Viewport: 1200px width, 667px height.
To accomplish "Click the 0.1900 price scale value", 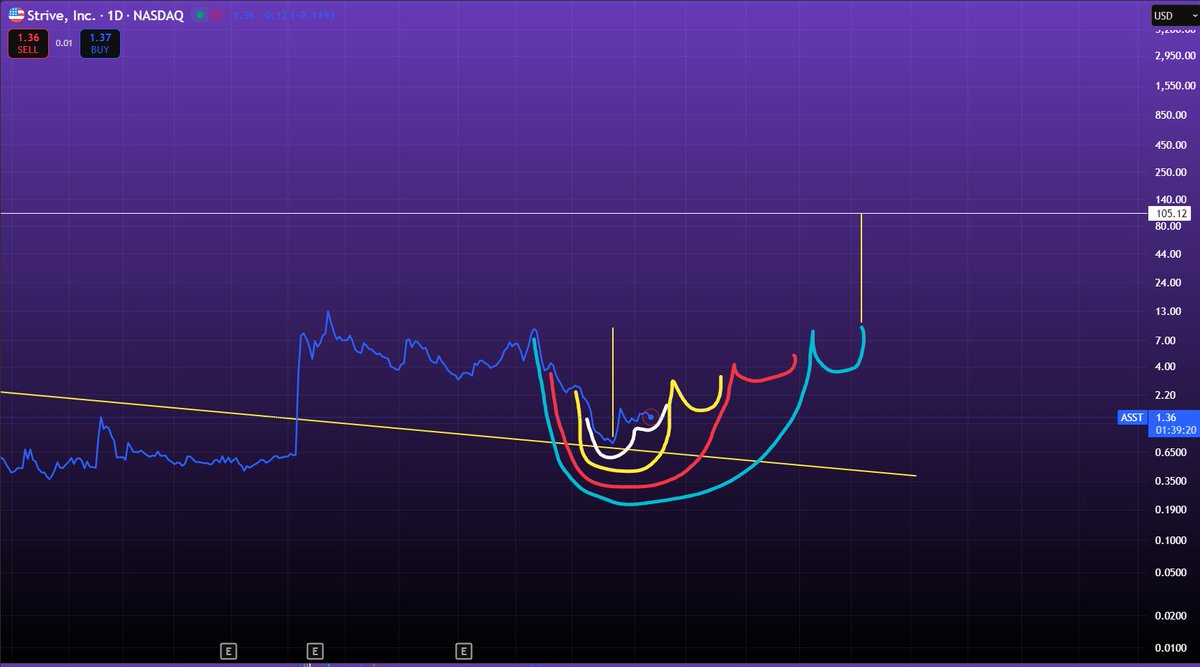I will [x=1169, y=510].
